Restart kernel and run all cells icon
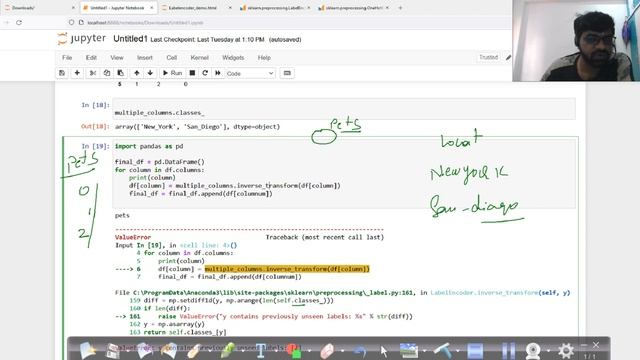The width and height of the screenshot is (640, 360). [x=218, y=73]
